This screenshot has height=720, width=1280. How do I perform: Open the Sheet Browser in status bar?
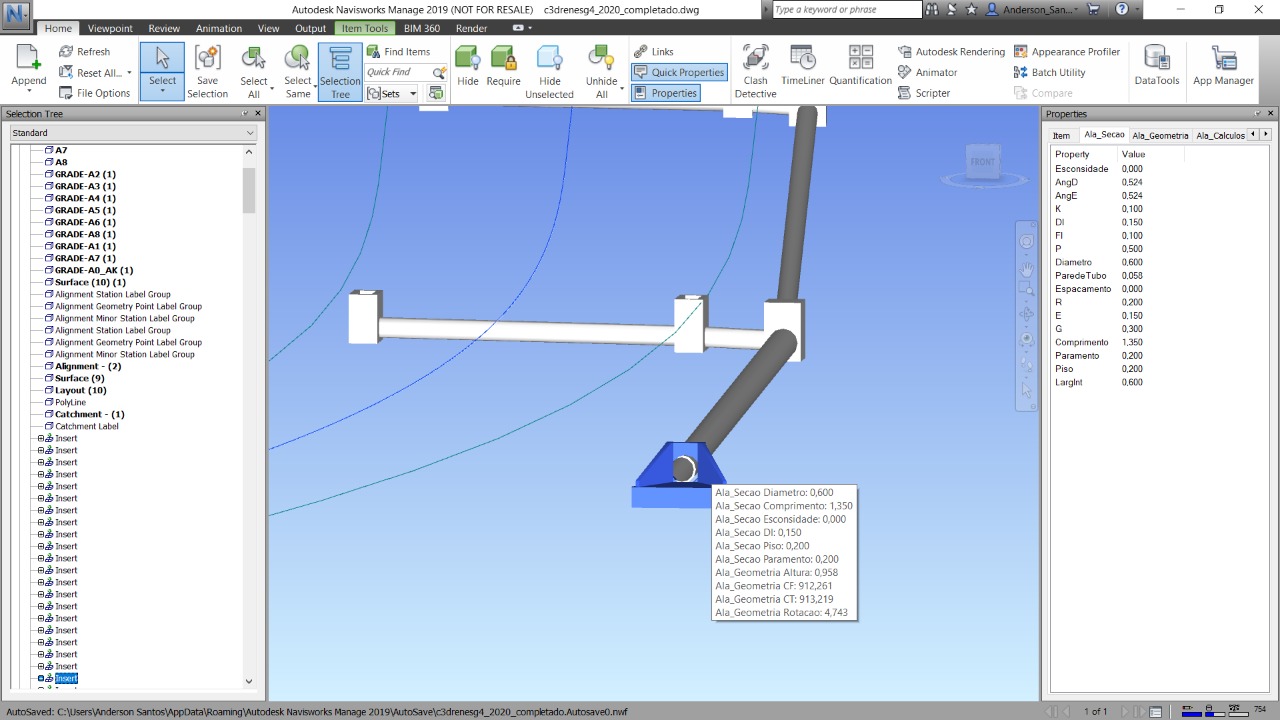click(1155, 712)
